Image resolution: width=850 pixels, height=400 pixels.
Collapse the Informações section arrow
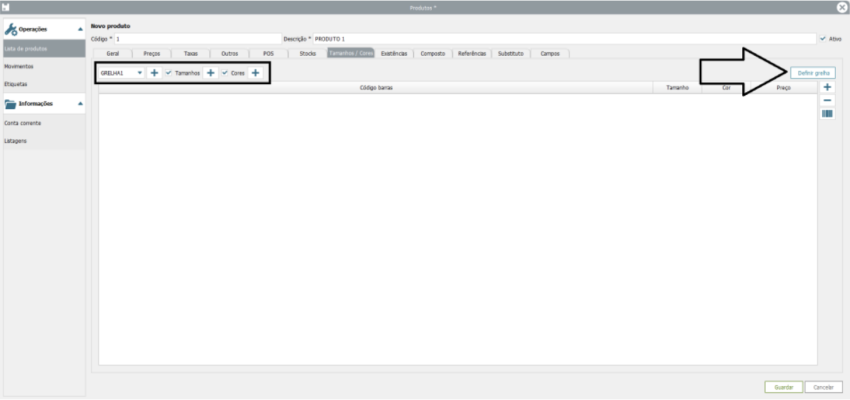click(x=80, y=103)
